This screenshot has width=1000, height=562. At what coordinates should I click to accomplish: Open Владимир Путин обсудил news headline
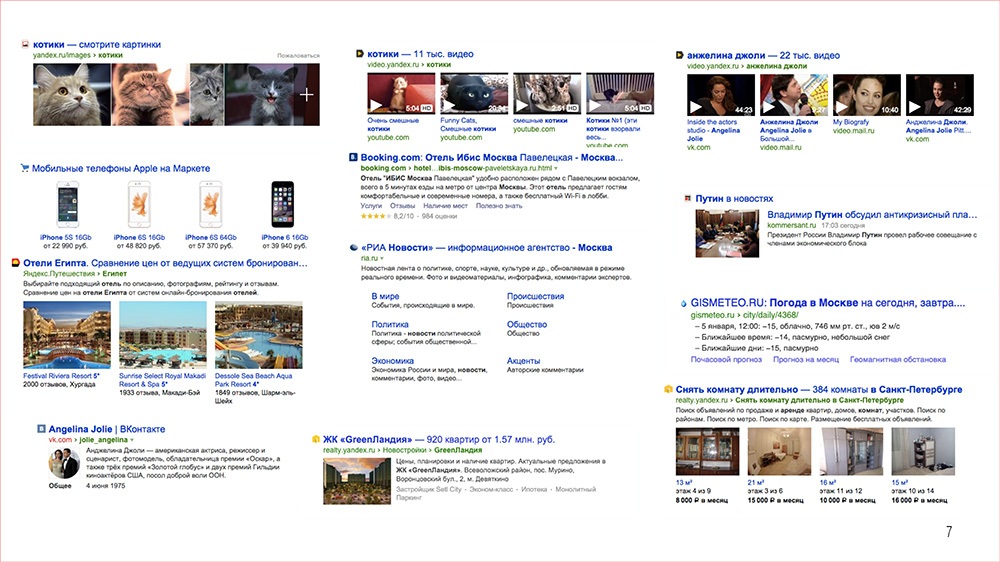[x=872, y=214]
